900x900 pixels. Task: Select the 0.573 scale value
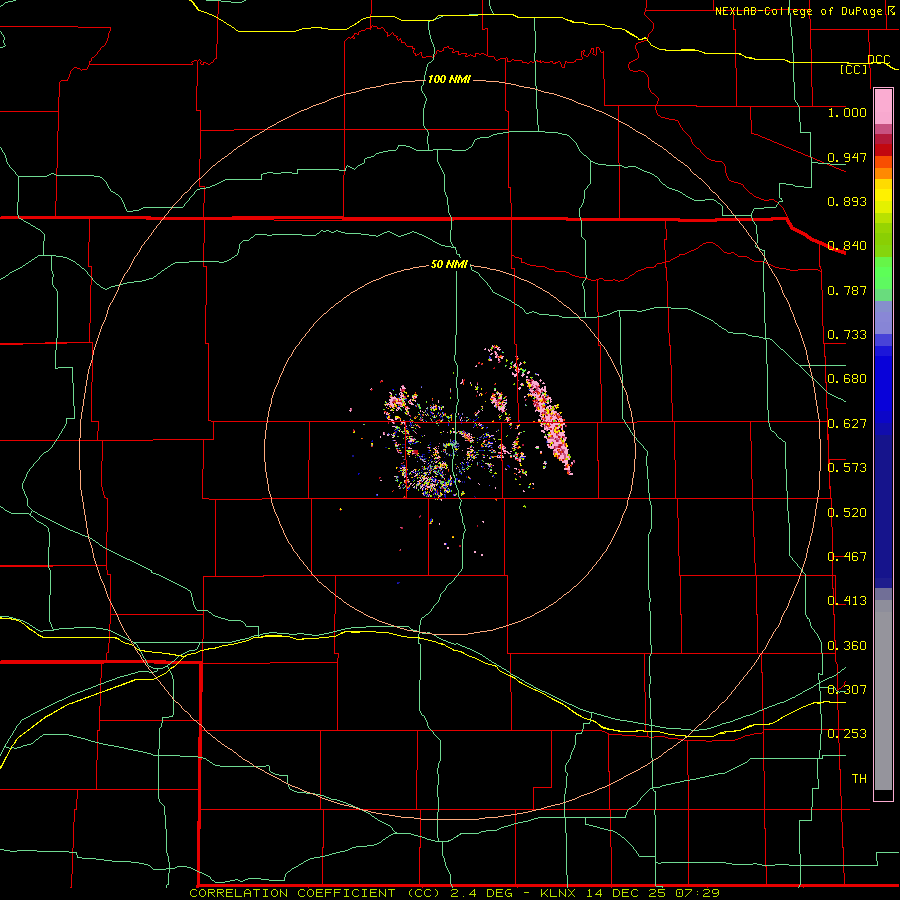click(847, 468)
